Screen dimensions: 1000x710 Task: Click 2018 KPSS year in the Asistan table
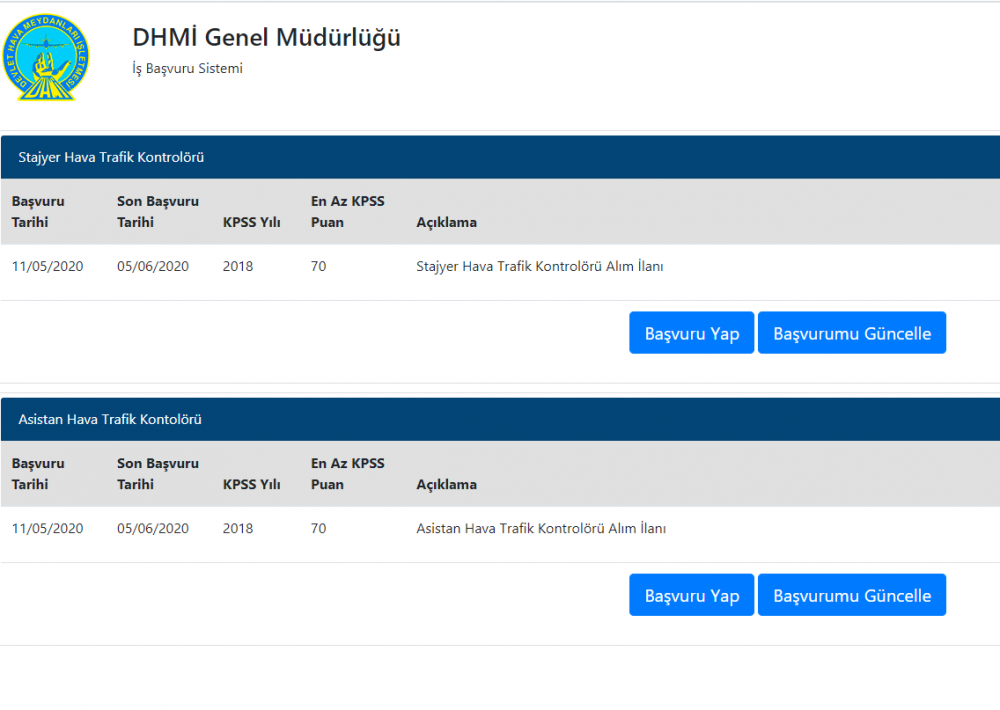coord(238,528)
